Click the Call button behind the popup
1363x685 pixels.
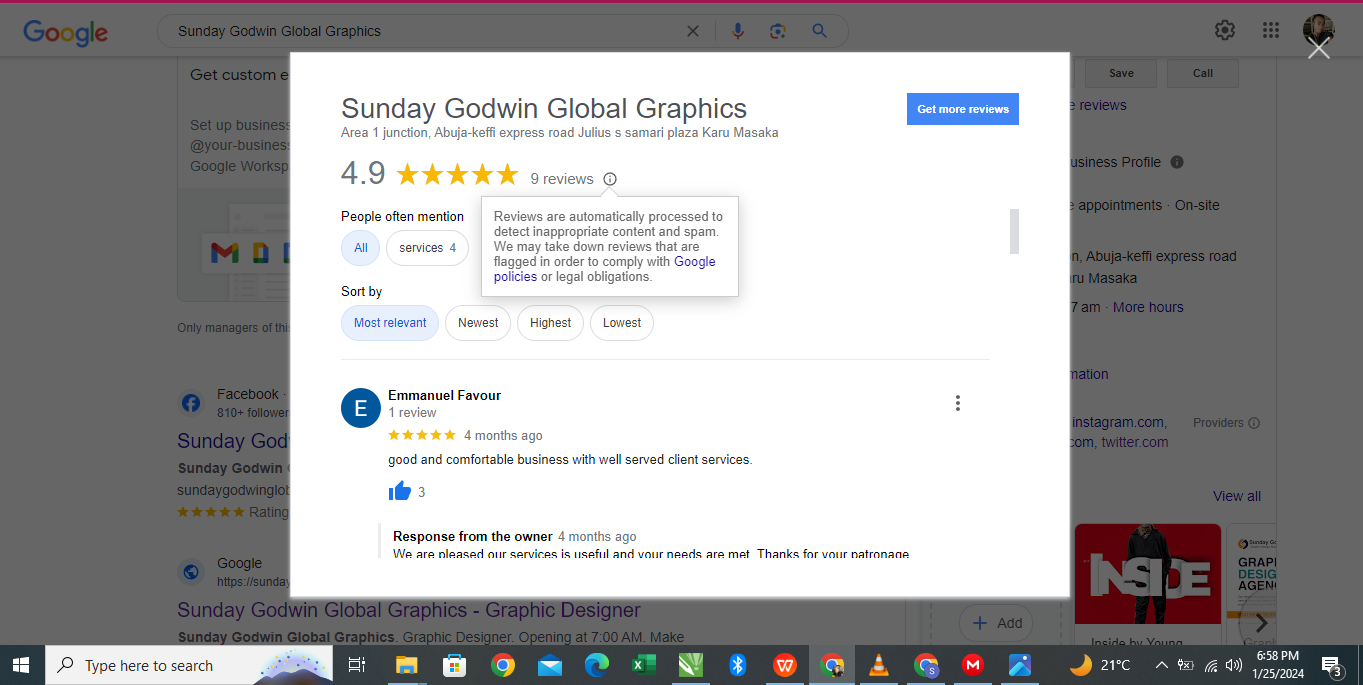1203,73
